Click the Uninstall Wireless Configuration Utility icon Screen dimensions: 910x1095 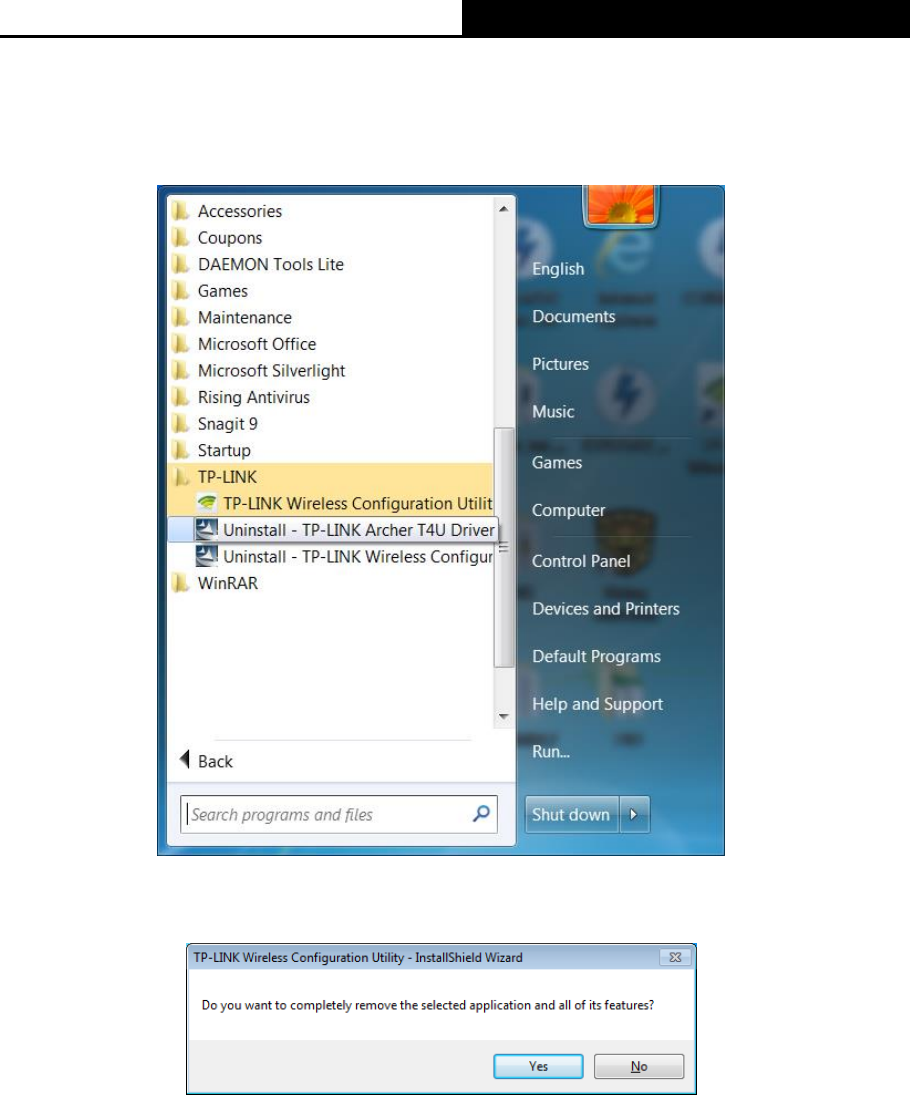pos(206,556)
